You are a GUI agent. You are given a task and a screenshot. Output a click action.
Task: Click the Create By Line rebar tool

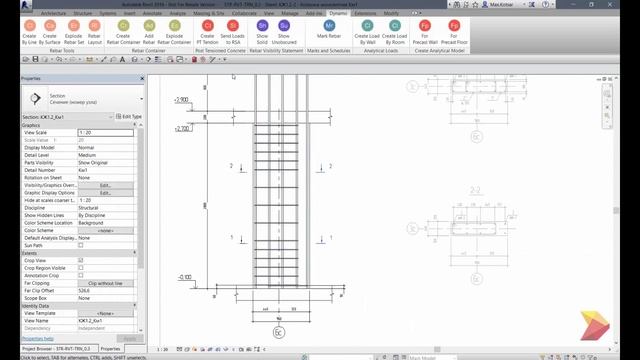coord(29,32)
